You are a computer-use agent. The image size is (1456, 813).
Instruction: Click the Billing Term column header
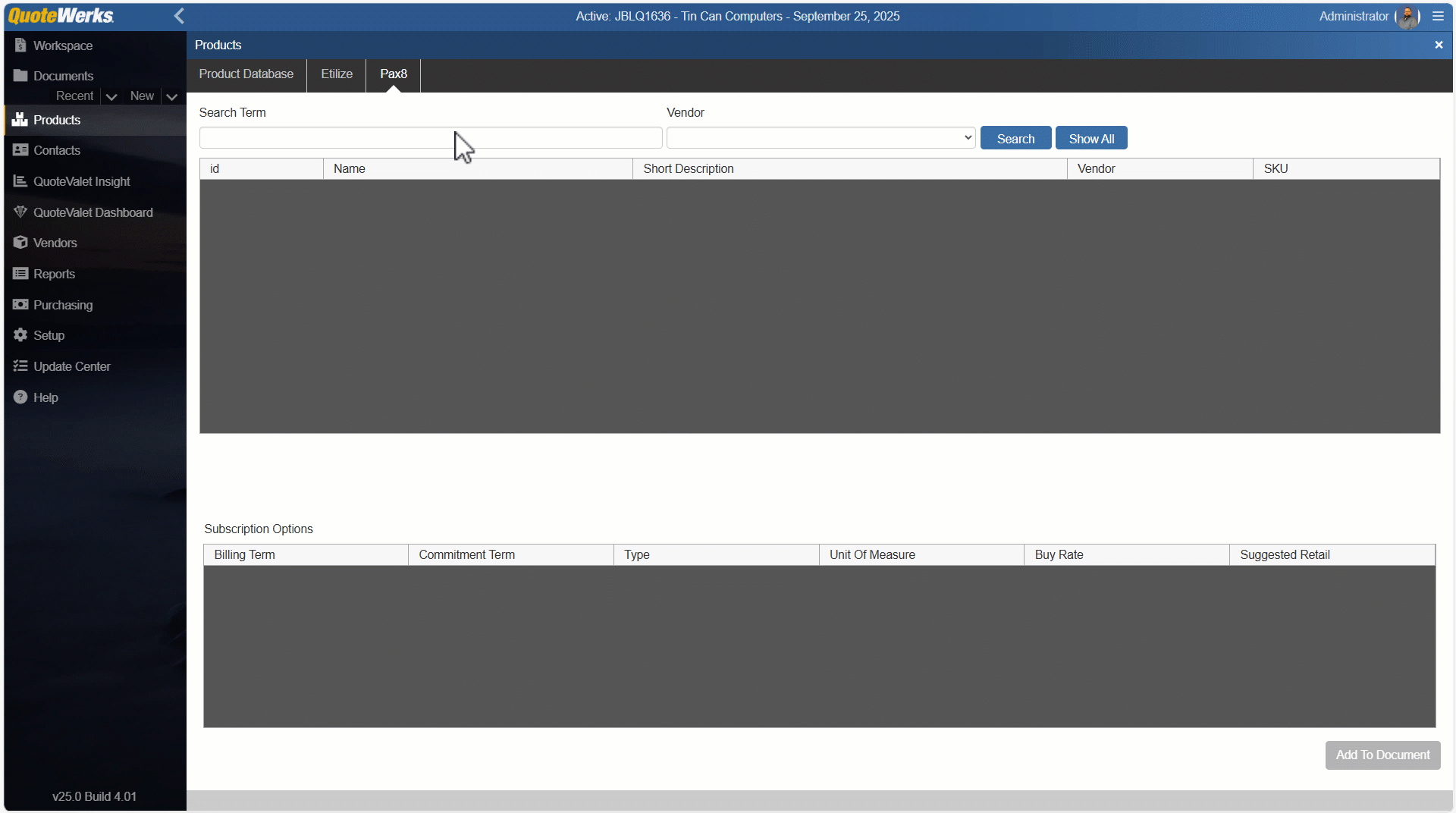pos(306,555)
